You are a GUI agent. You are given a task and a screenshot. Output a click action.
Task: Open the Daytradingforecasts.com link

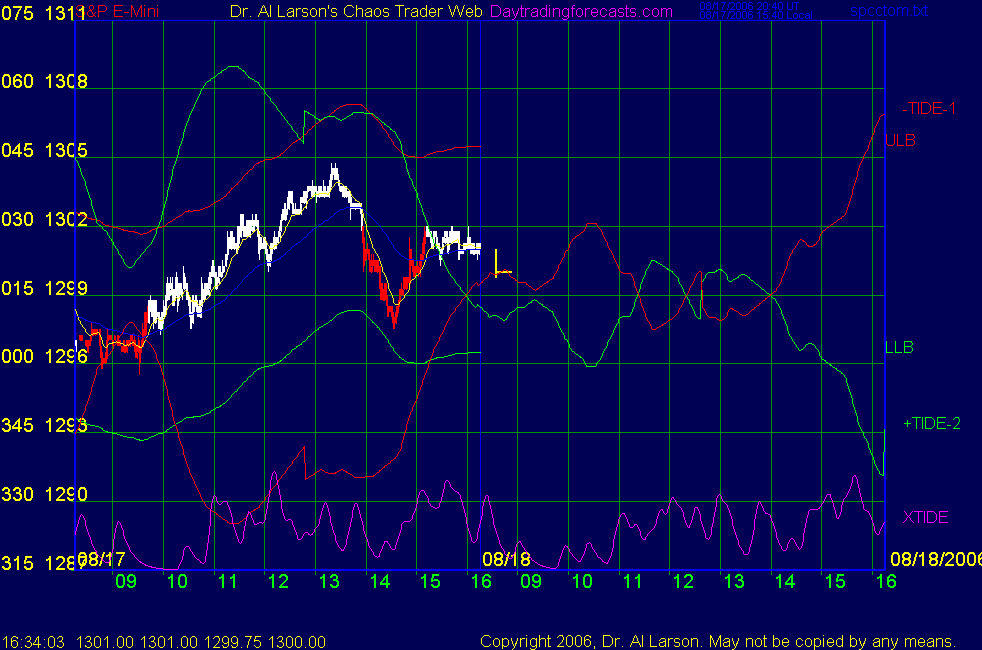[x=580, y=11]
